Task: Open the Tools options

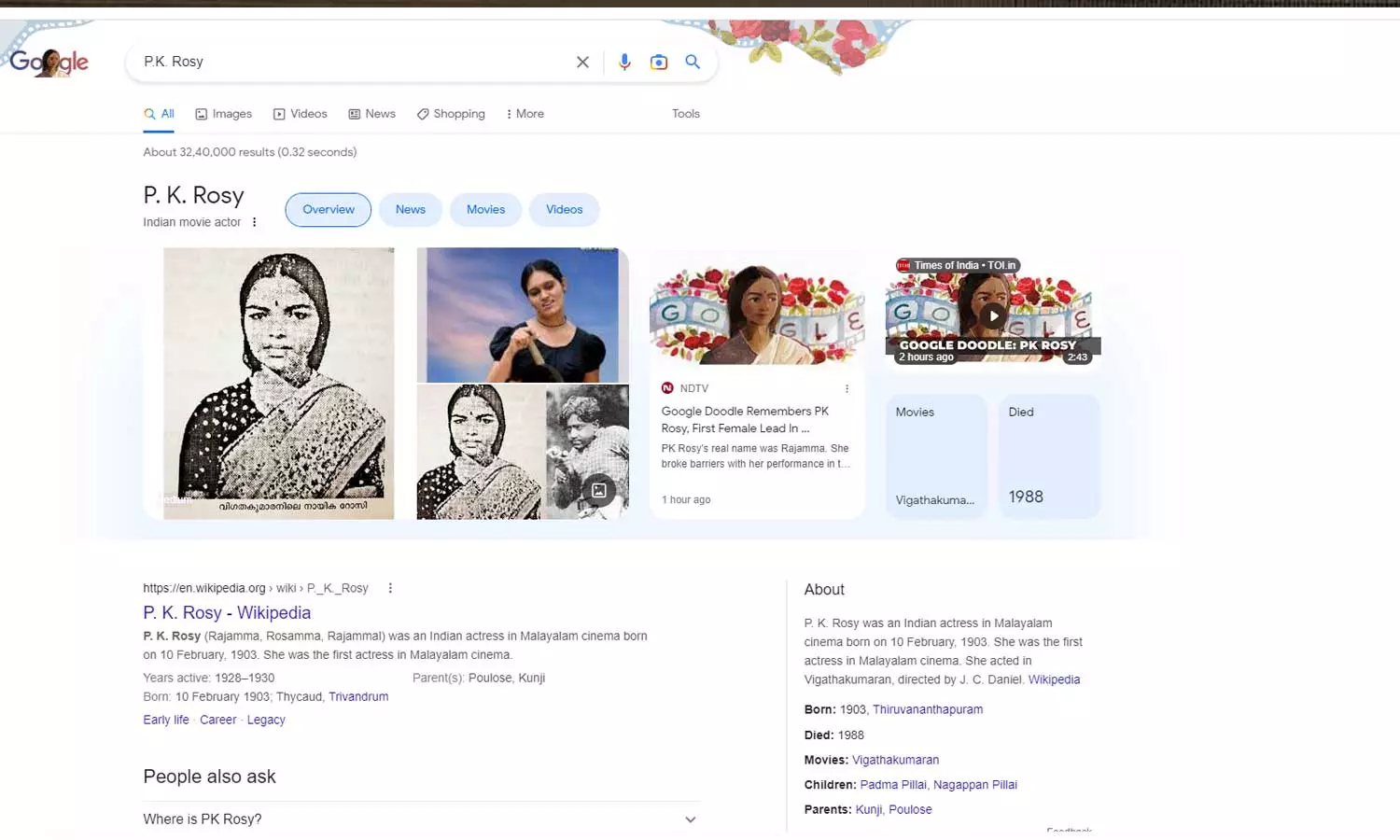Action: pos(685,114)
